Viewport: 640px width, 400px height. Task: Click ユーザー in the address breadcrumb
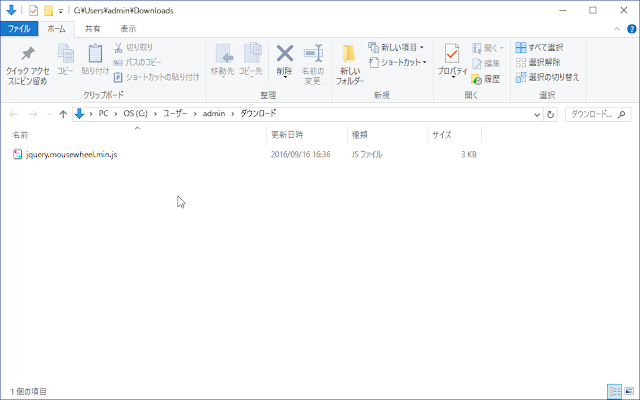coord(175,113)
